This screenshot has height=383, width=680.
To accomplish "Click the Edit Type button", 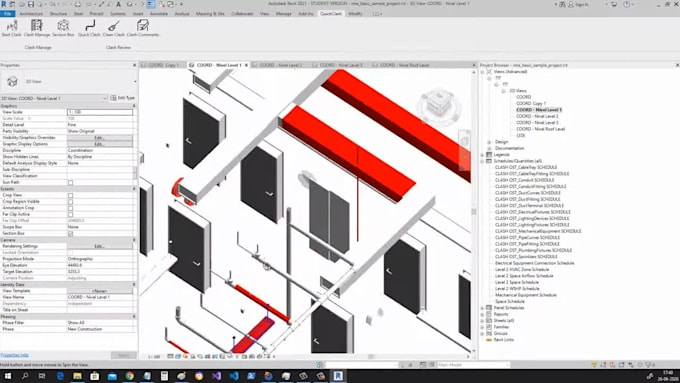I will (123, 98).
